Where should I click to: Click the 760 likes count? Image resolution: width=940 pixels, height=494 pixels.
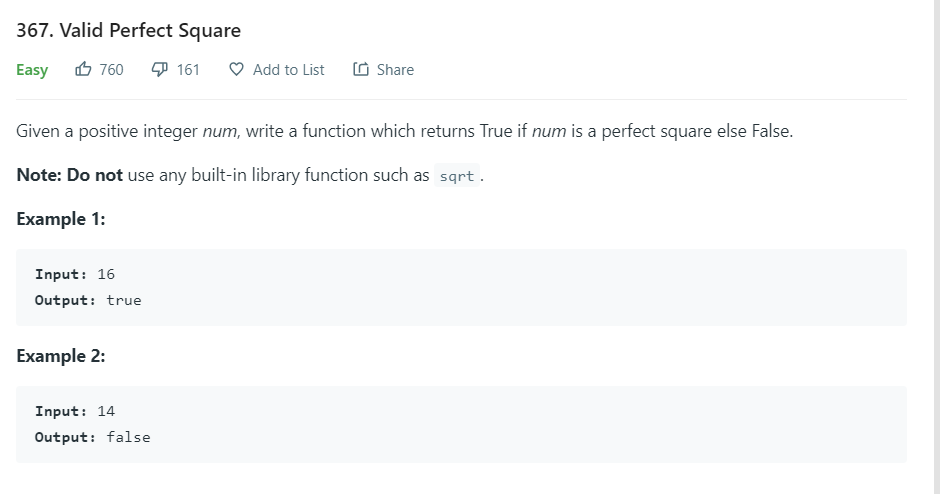coord(112,70)
